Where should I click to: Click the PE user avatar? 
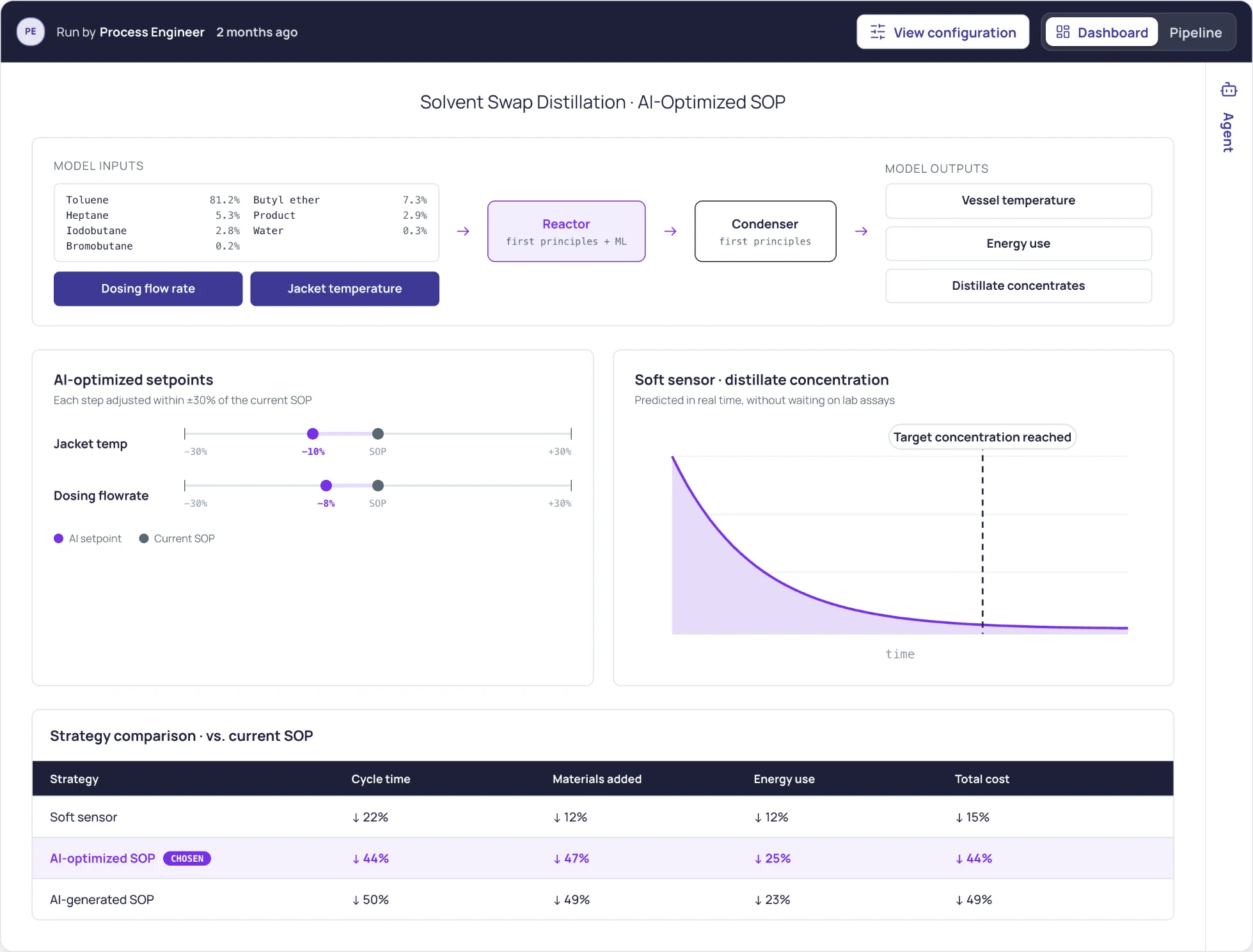click(x=30, y=32)
